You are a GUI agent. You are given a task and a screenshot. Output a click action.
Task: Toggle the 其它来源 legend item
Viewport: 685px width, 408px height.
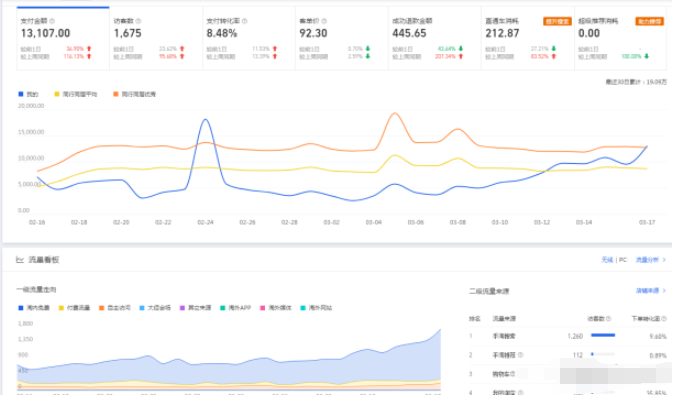point(195,308)
